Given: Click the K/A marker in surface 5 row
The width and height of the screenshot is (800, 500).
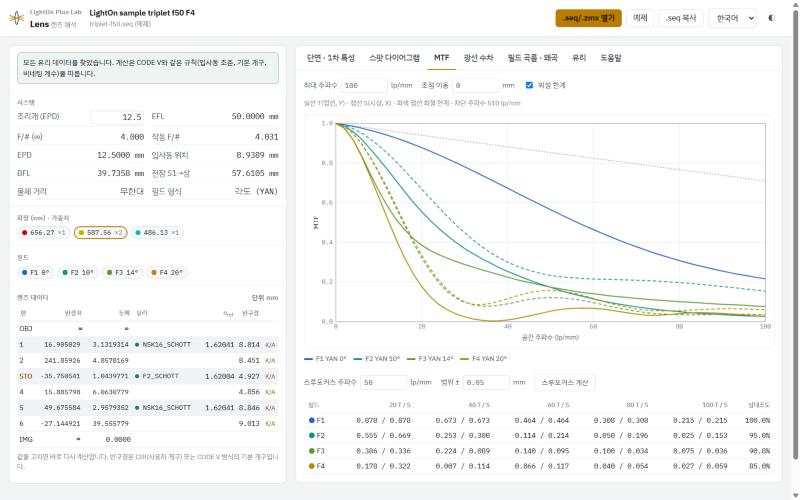Looking at the screenshot, I should coord(270,408).
